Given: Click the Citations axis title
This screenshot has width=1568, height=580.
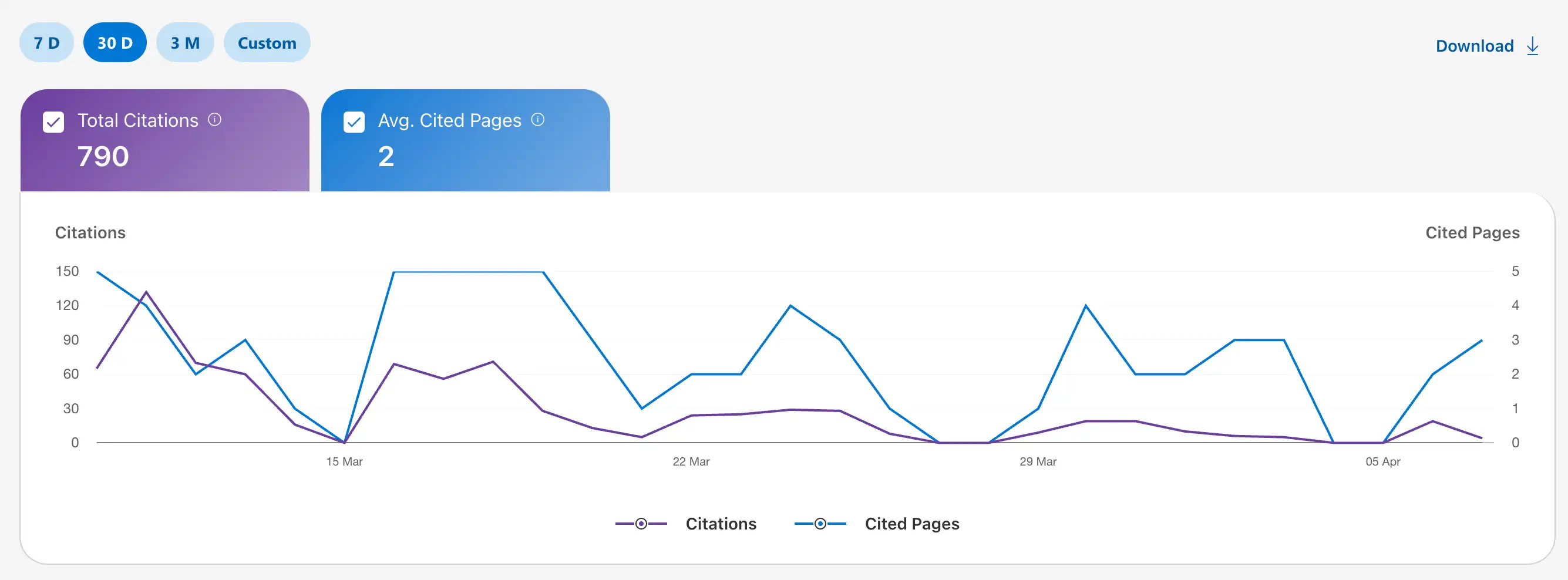Looking at the screenshot, I should 90,232.
